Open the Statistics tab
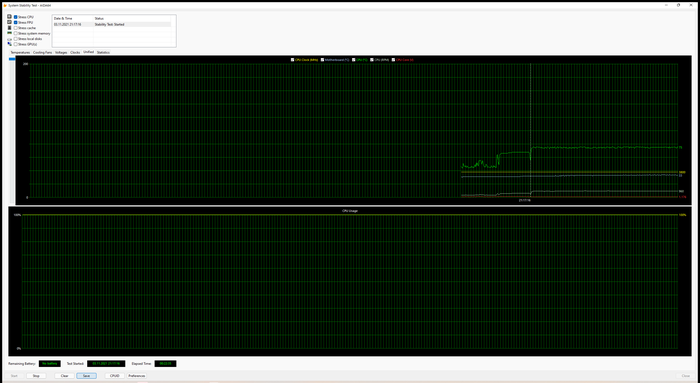700x383 pixels. pyautogui.click(x=103, y=52)
